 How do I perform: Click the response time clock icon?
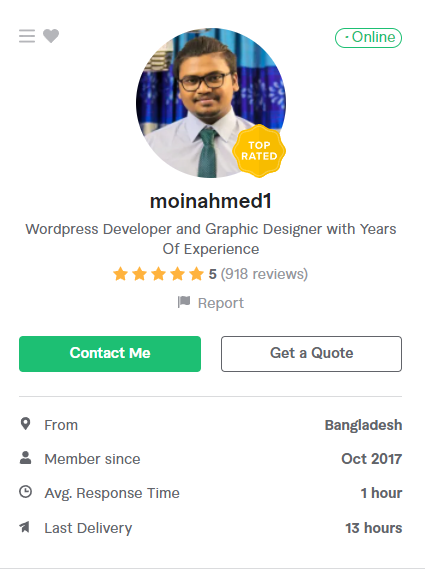click(25, 492)
